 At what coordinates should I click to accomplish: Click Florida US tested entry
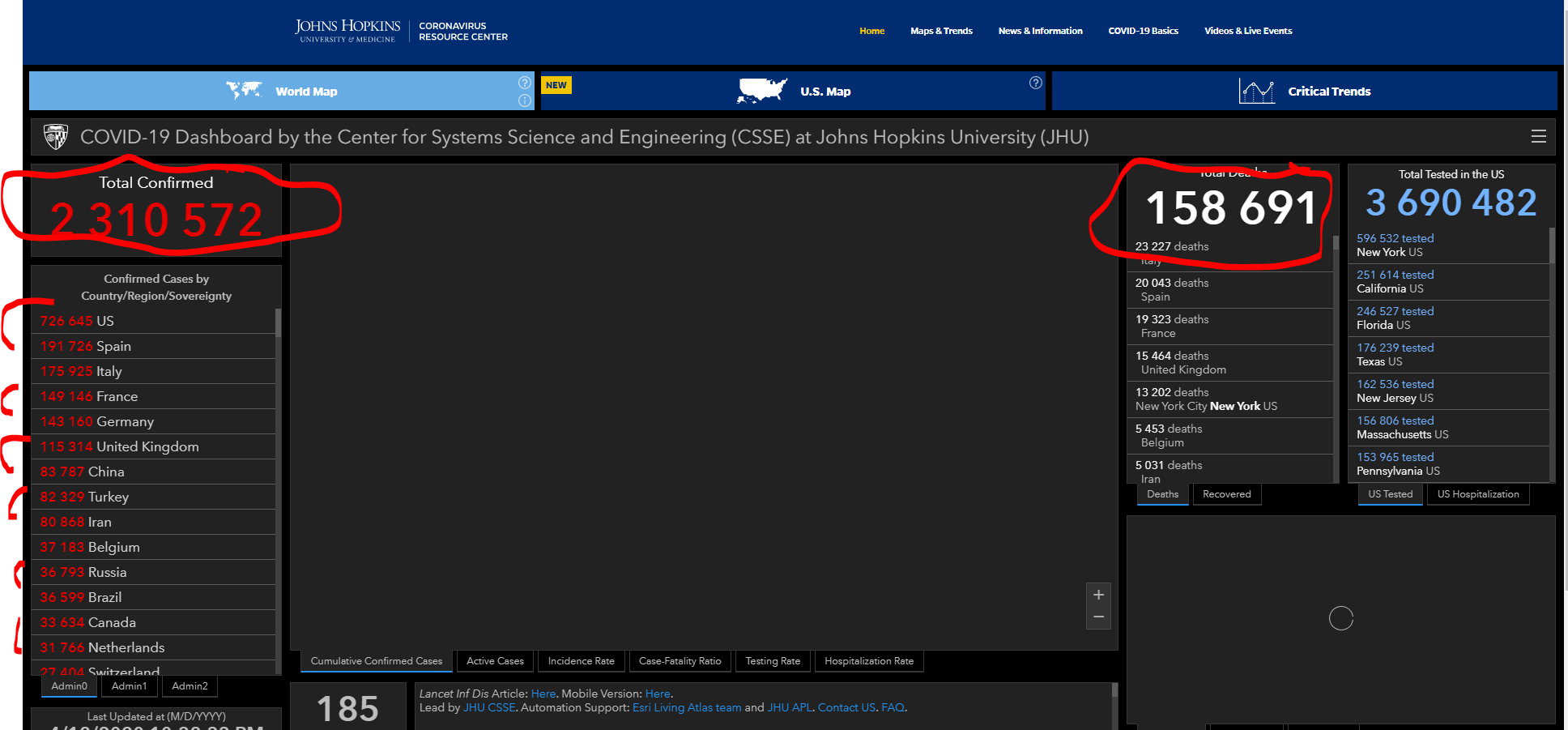point(1450,318)
